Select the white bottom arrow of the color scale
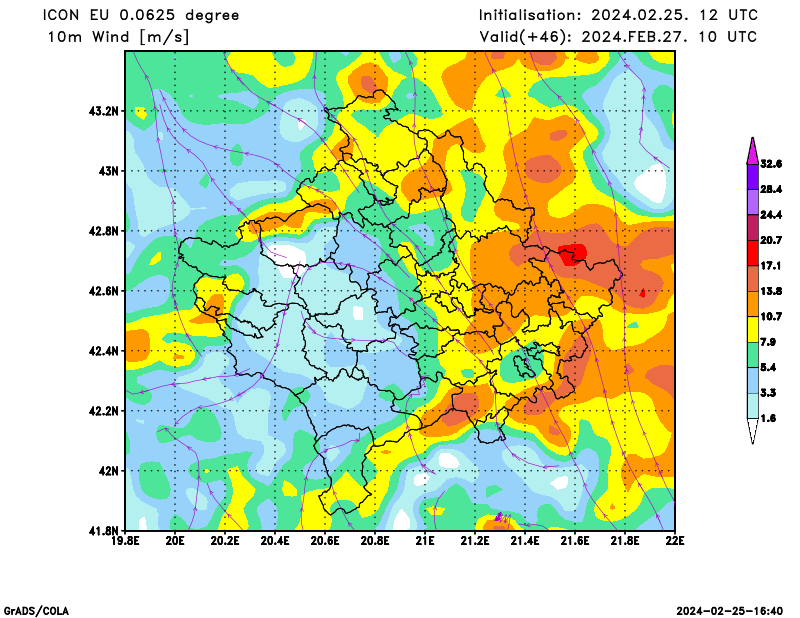Viewport: 800px width, 618px height. [753, 431]
